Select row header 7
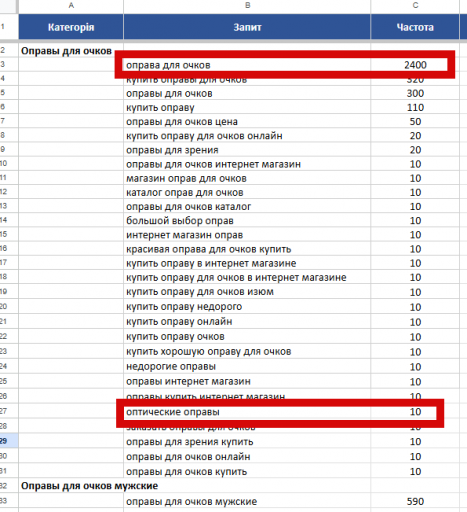 pos(9,121)
